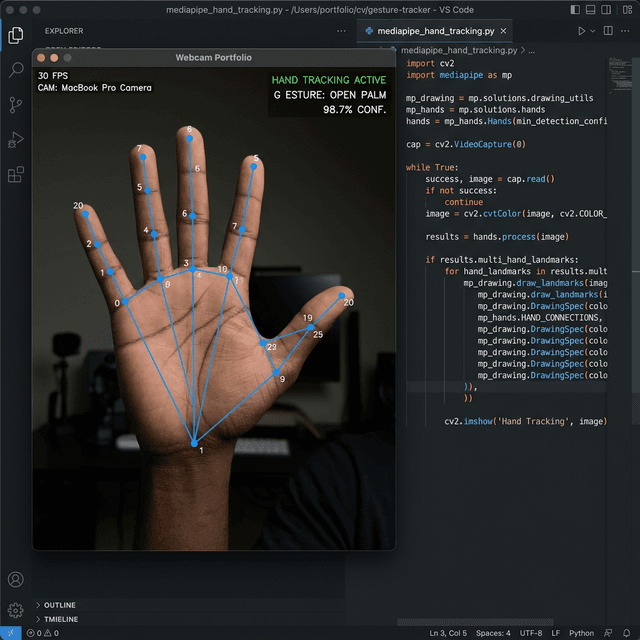The image size is (640, 640).
Task: Change indentation via Spaces: 4
Action: 493,633
